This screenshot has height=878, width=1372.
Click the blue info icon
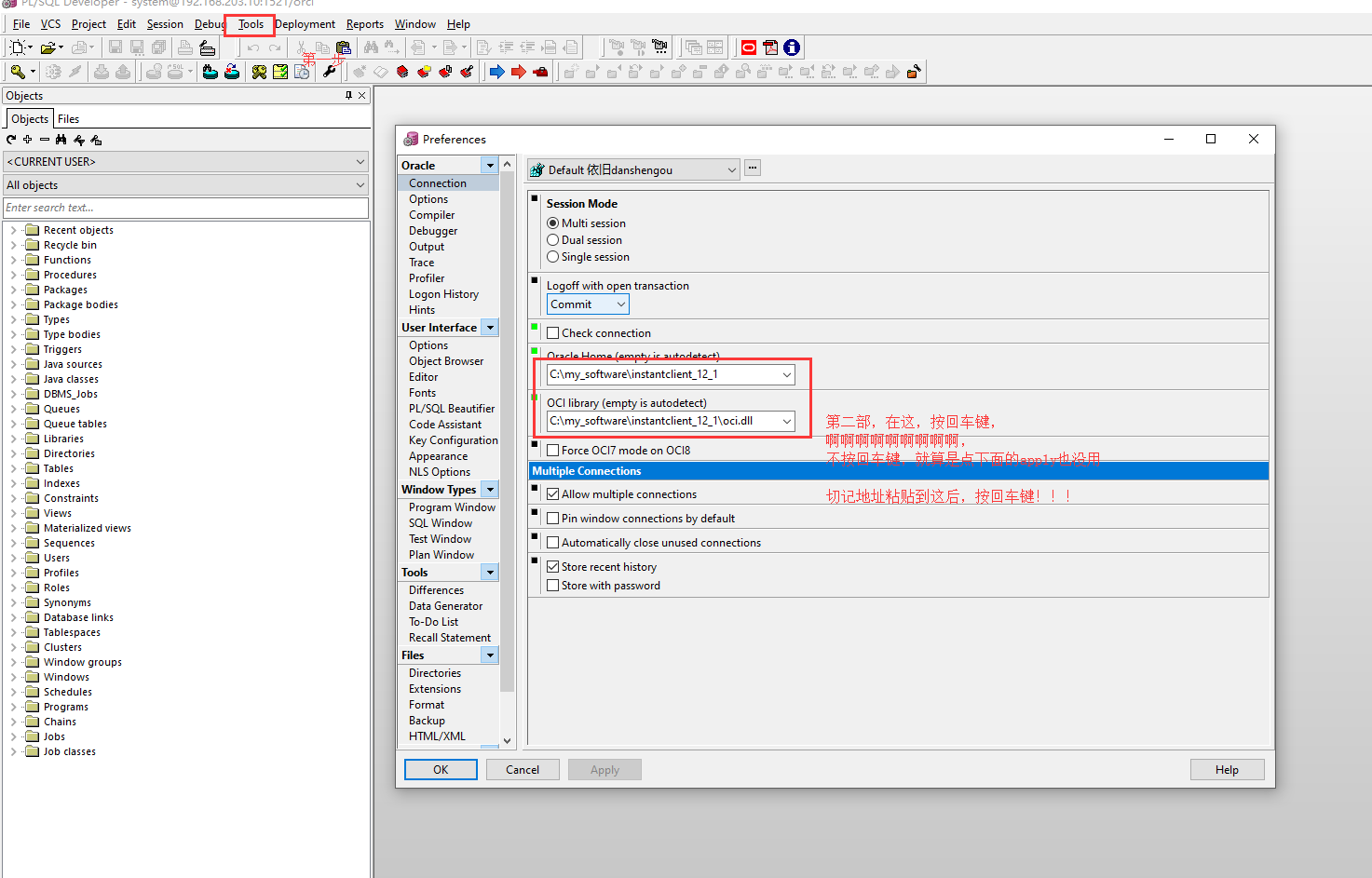pos(792,47)
